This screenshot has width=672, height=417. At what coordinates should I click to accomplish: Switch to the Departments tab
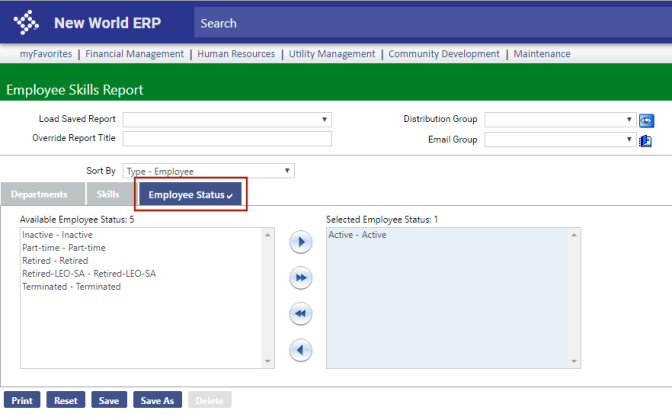(43, 194)
